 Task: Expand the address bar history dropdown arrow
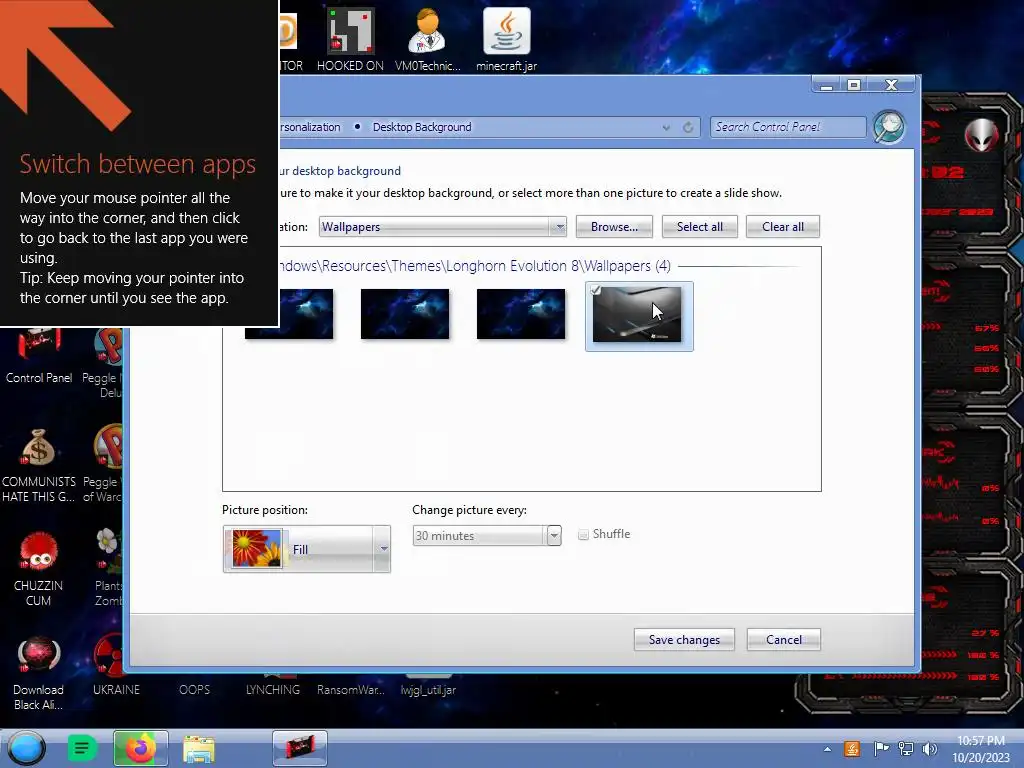pyautogui.click(x=665, y=127)
